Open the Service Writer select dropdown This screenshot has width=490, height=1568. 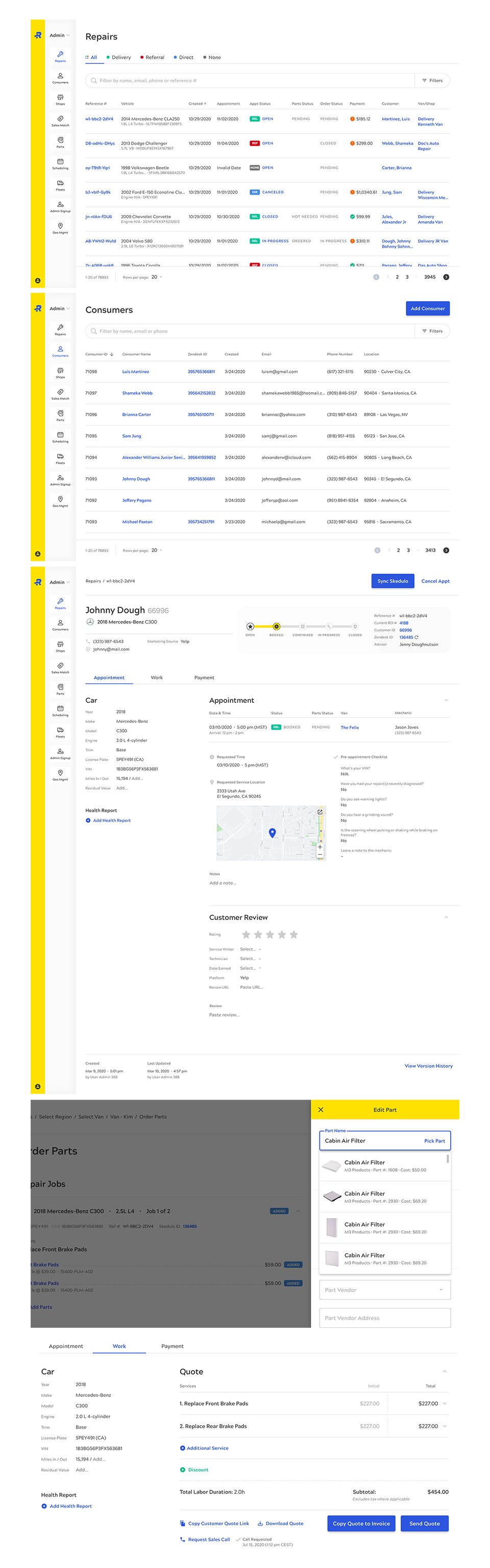pyautogui.click(x=250, y=949)
